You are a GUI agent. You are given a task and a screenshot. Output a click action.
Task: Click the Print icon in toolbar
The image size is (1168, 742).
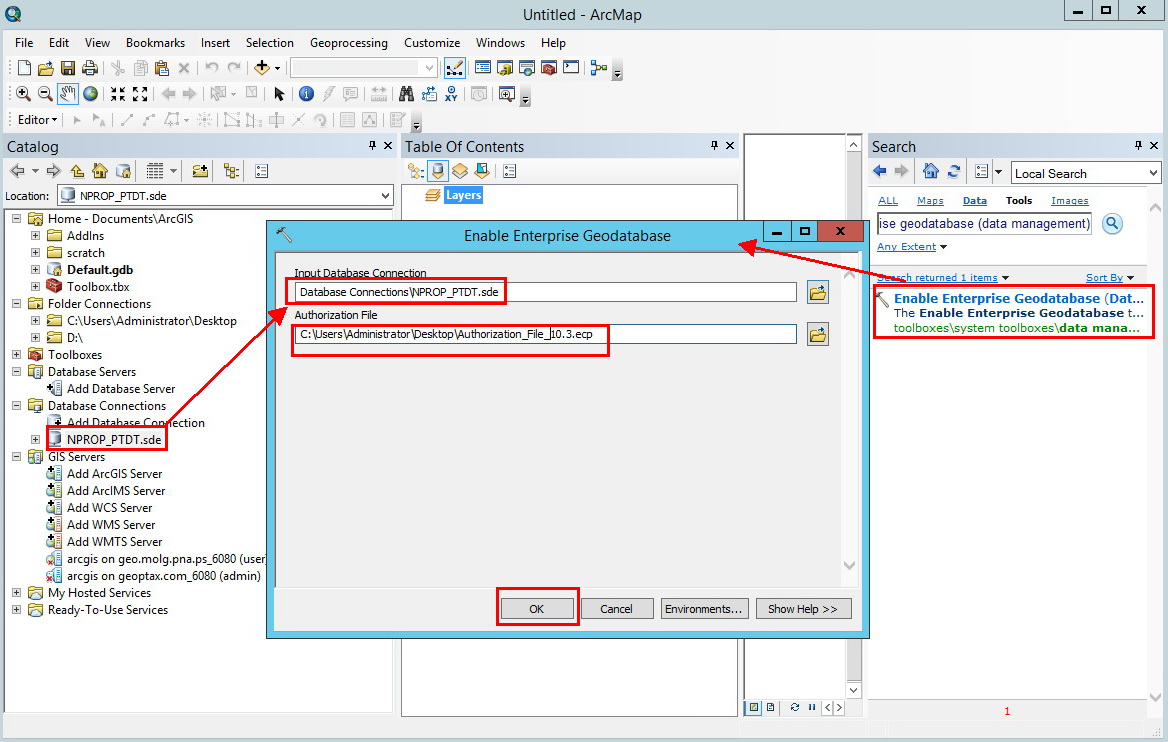click(89, 68)
